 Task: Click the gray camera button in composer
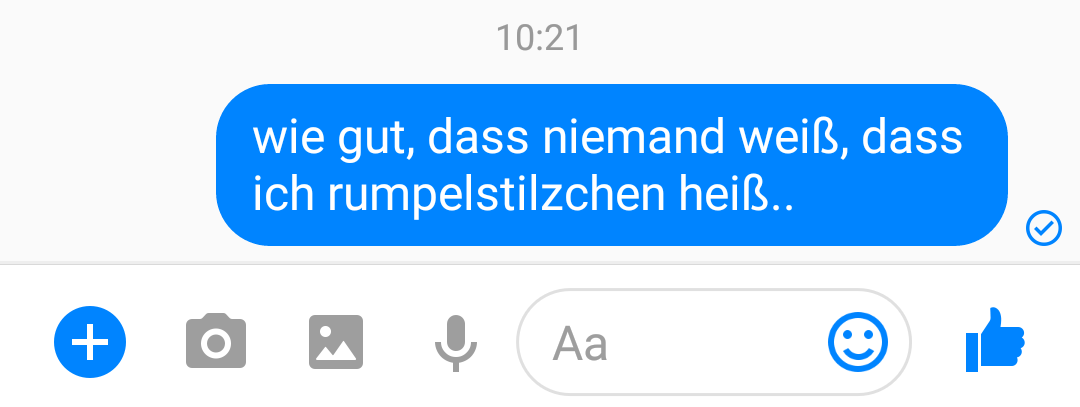(x=216, y=341)
